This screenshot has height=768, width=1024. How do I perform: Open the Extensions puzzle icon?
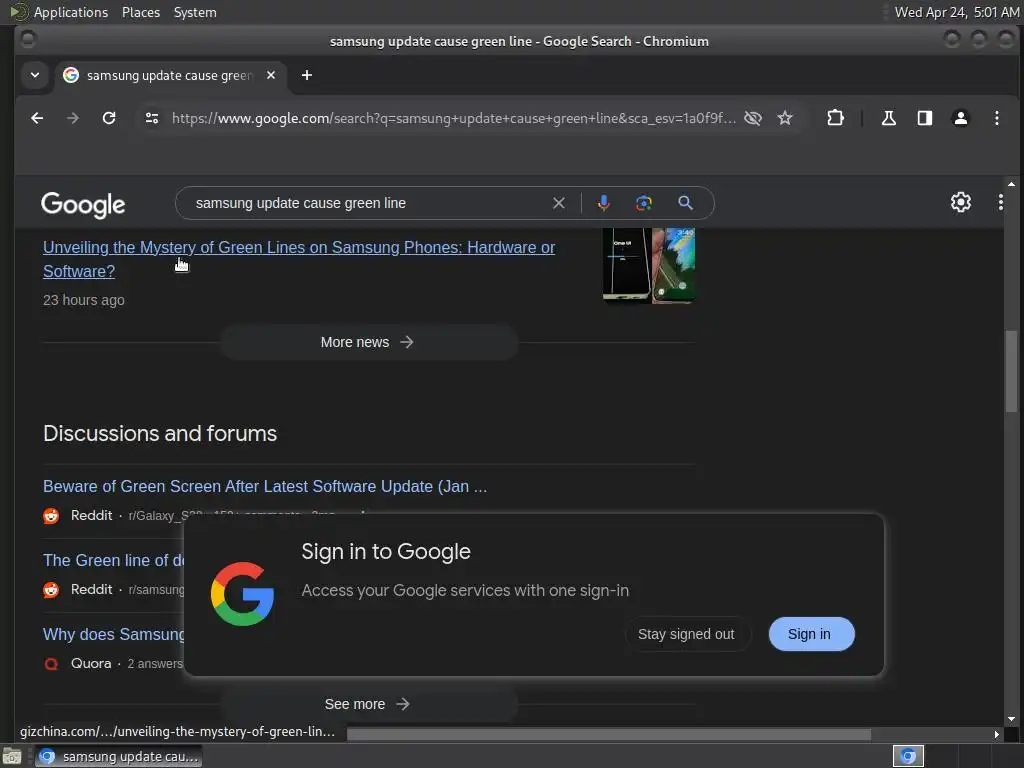tap(835, 118)
